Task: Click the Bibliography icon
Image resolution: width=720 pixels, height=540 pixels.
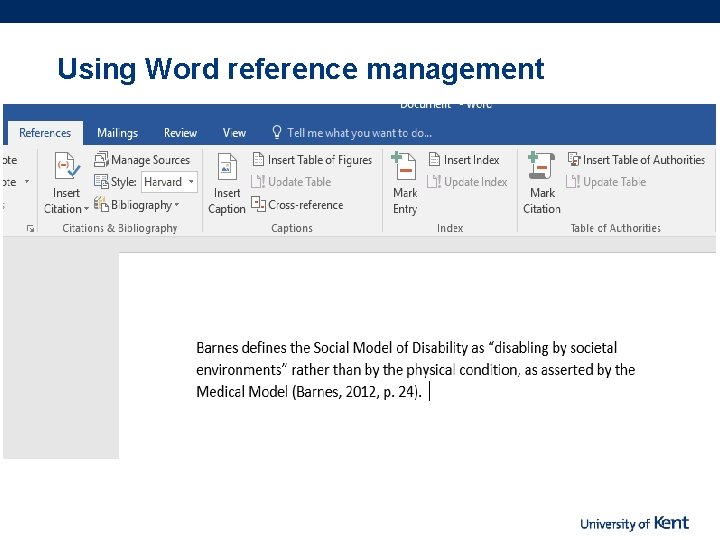Action: [x=101, y=204]
